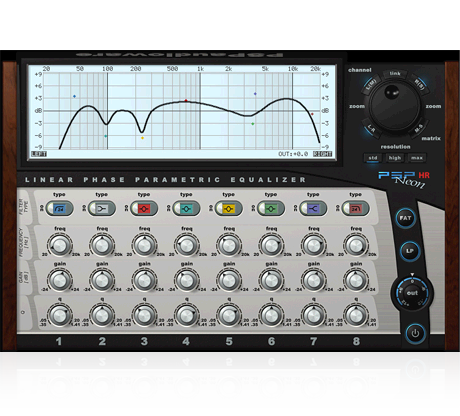The width and height of the screenshot is (460, 416).
Task: Click band 3 red peak filter icon
Action: [x=144, y=209]
